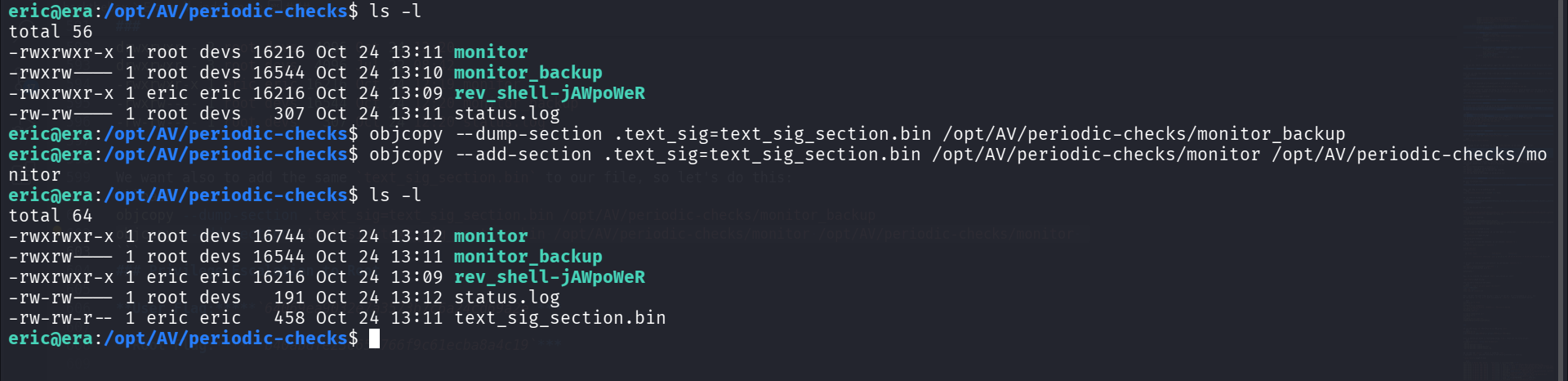Click monitor_backup in the first file listing

click(528, 73)
